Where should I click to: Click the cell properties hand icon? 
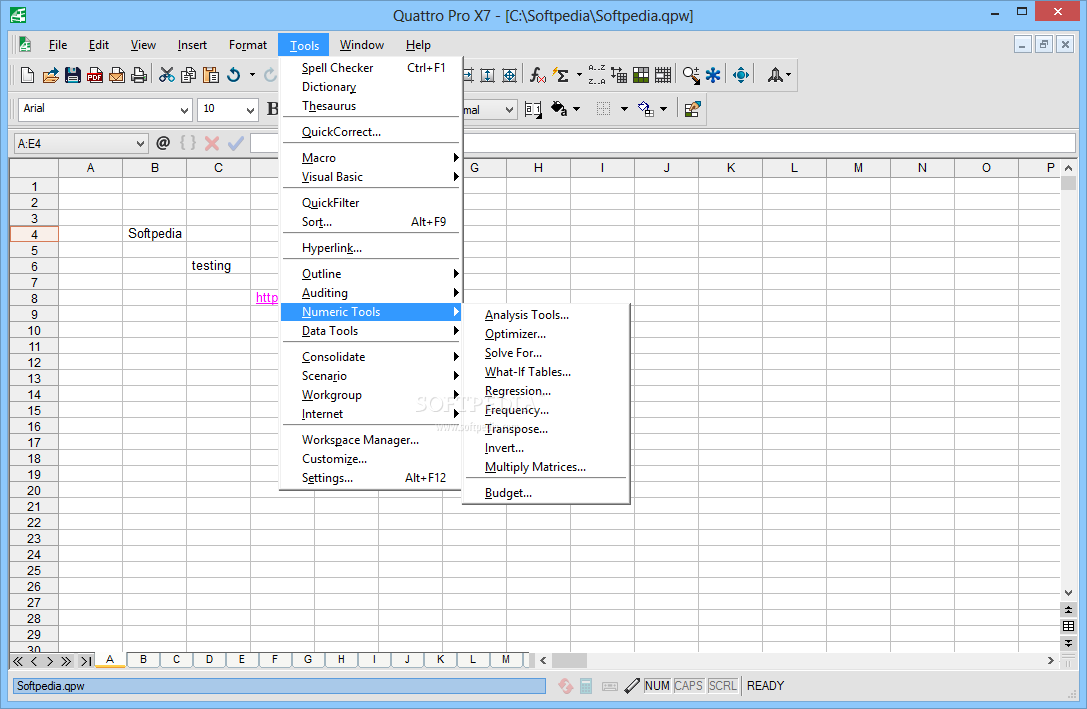coord(692,109)
